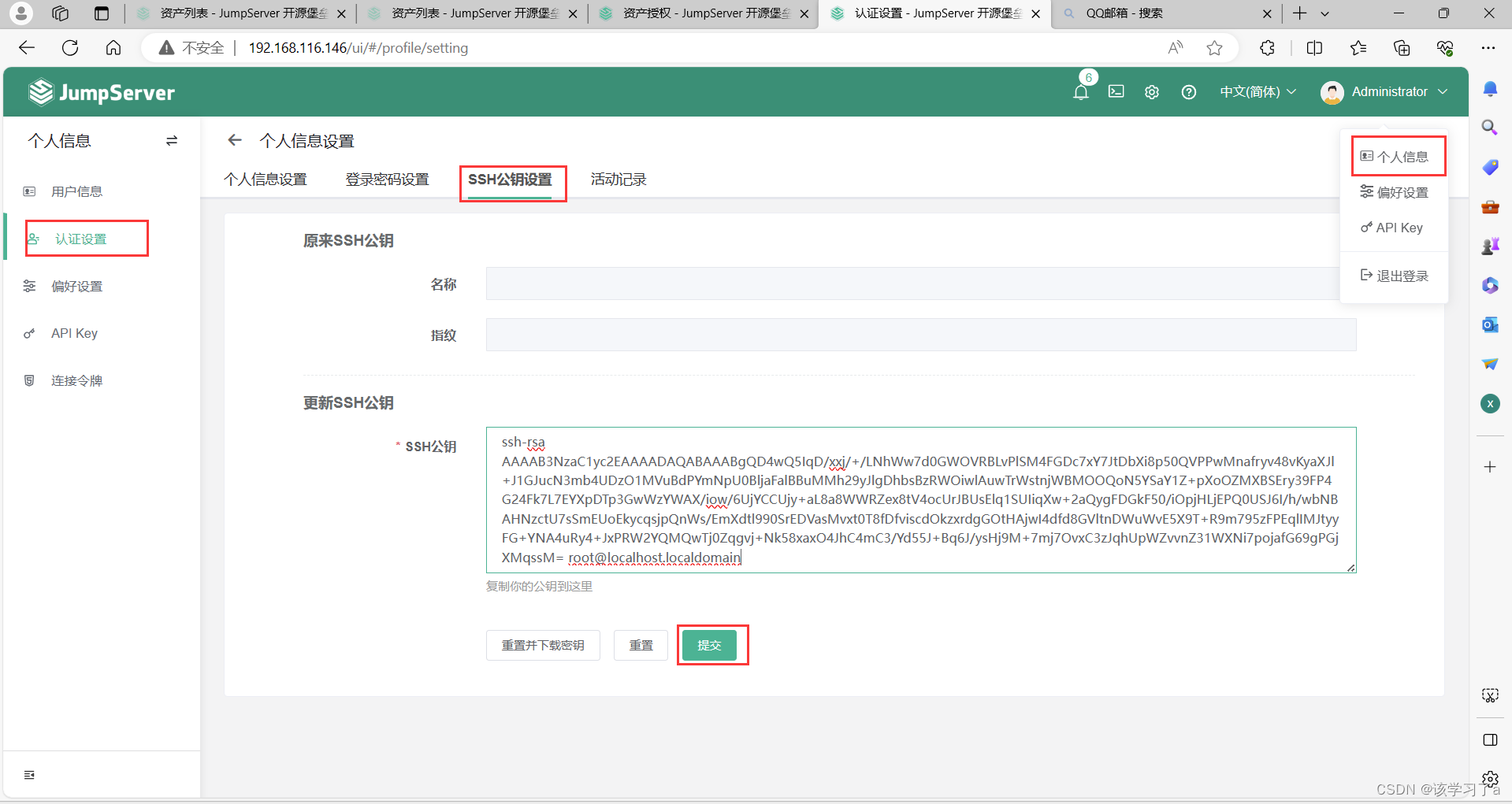Open the browser profile avatar
Image resolution: width=1512 pixels, height=804 pixels.
point(21,13)
